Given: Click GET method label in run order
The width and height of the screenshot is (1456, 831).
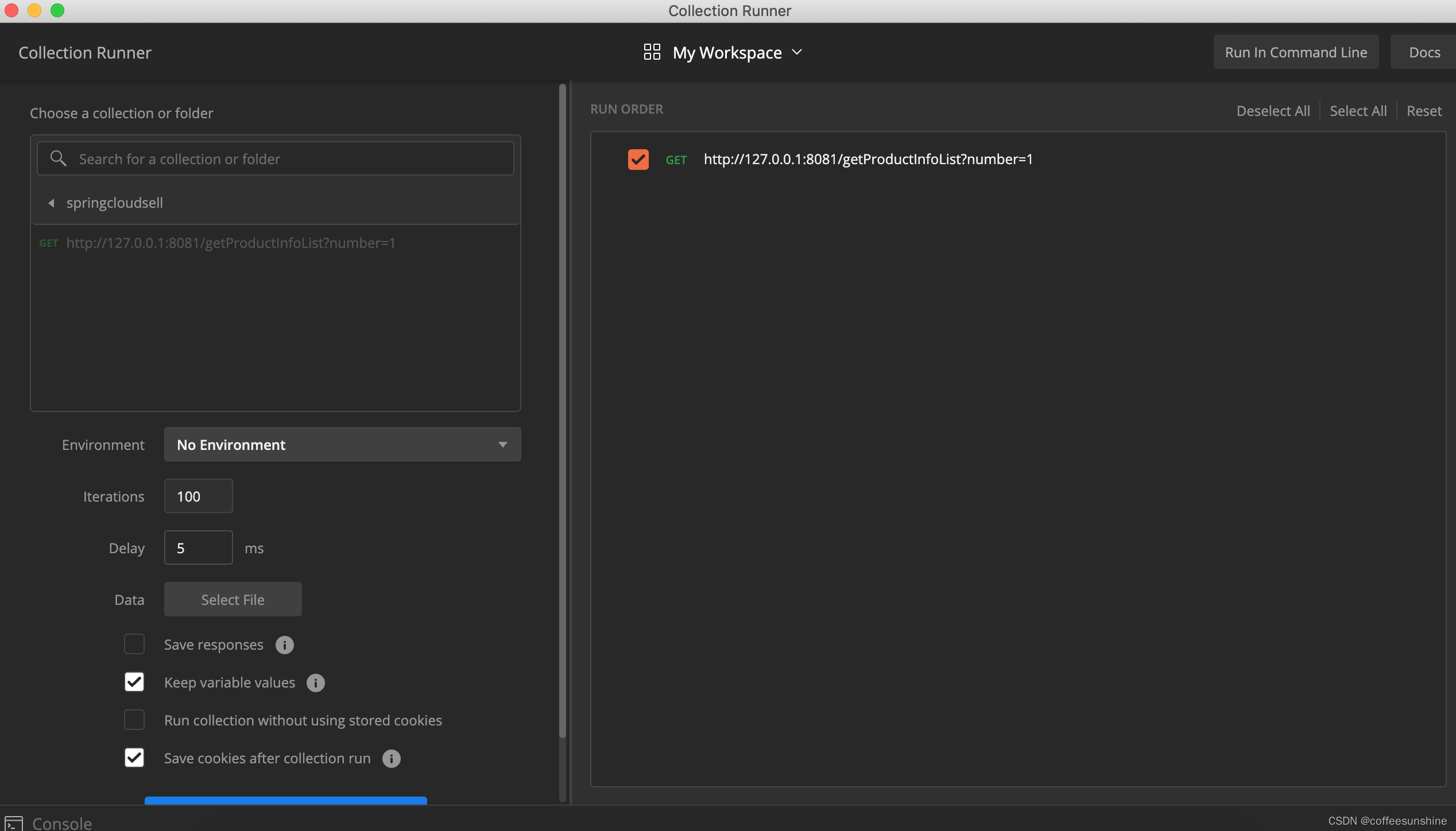Looking at the screenshot, I should coord(676,160).
